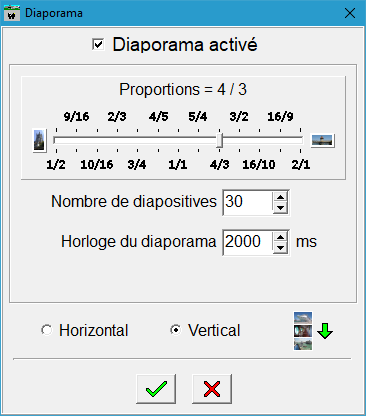This screenshot has width=366, height=416.
Task: Close the Diaporama dialog window
Action: pyautogui.click(x=350, y=13)
